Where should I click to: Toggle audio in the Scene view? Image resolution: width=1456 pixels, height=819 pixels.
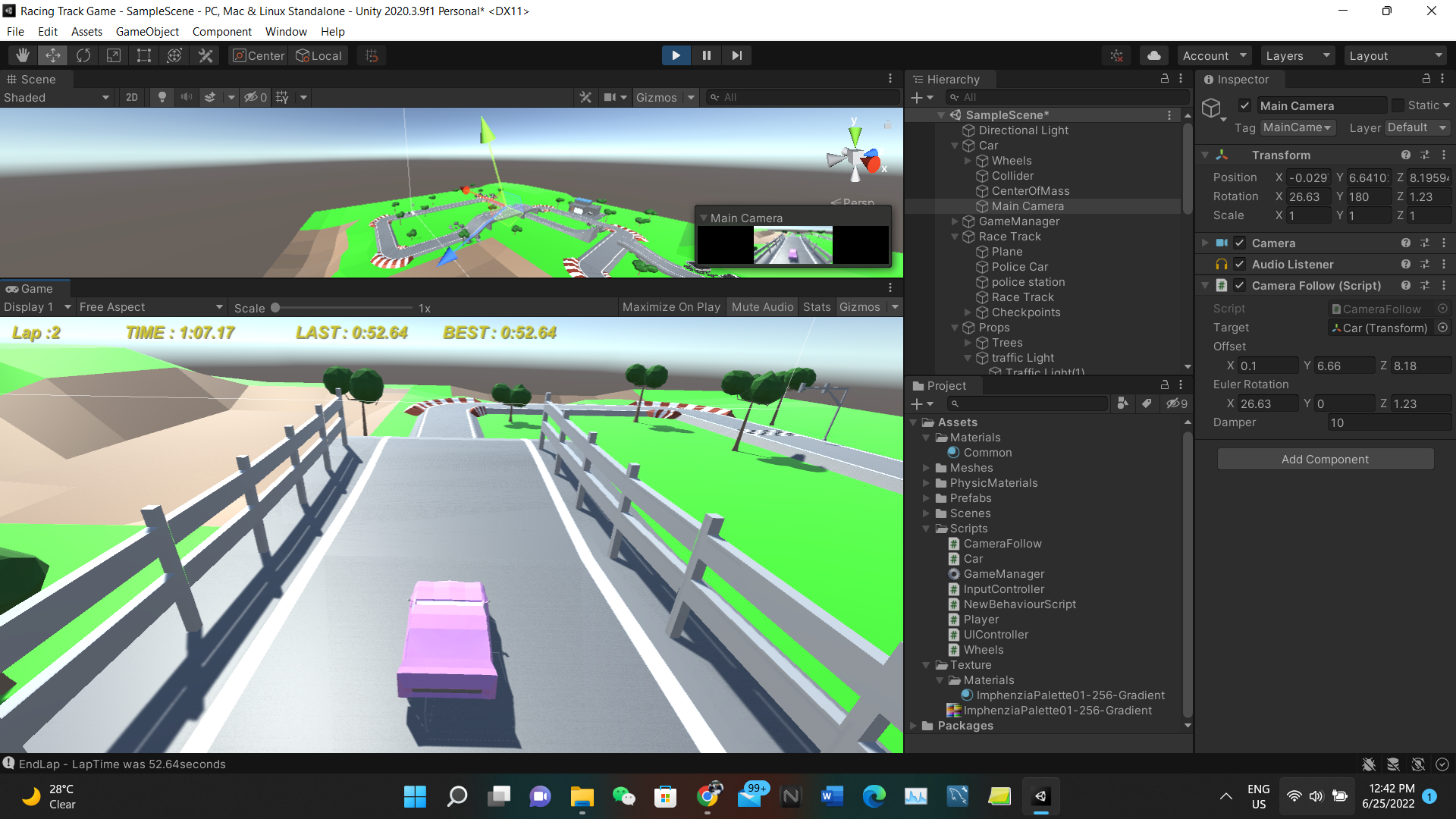186,97
